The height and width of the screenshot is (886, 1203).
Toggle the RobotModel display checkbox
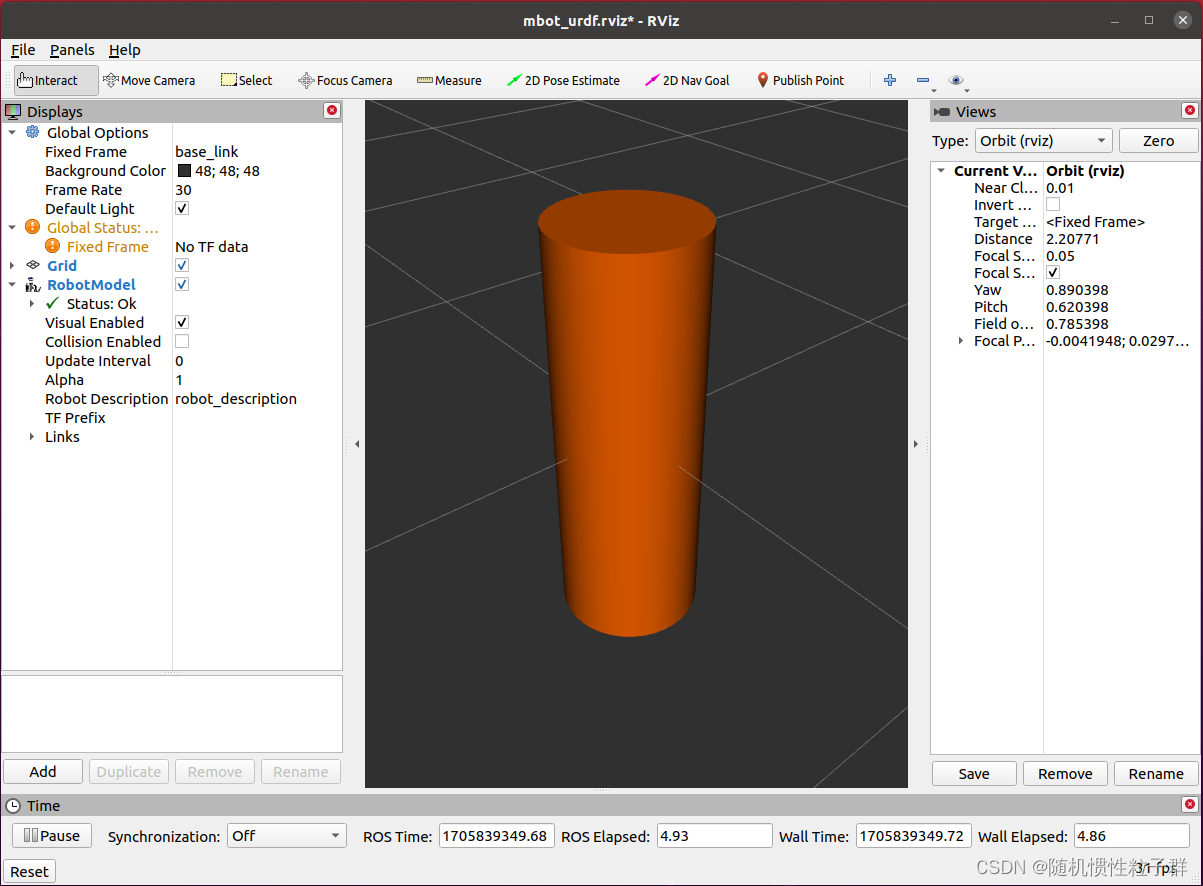tap(182, 284)
